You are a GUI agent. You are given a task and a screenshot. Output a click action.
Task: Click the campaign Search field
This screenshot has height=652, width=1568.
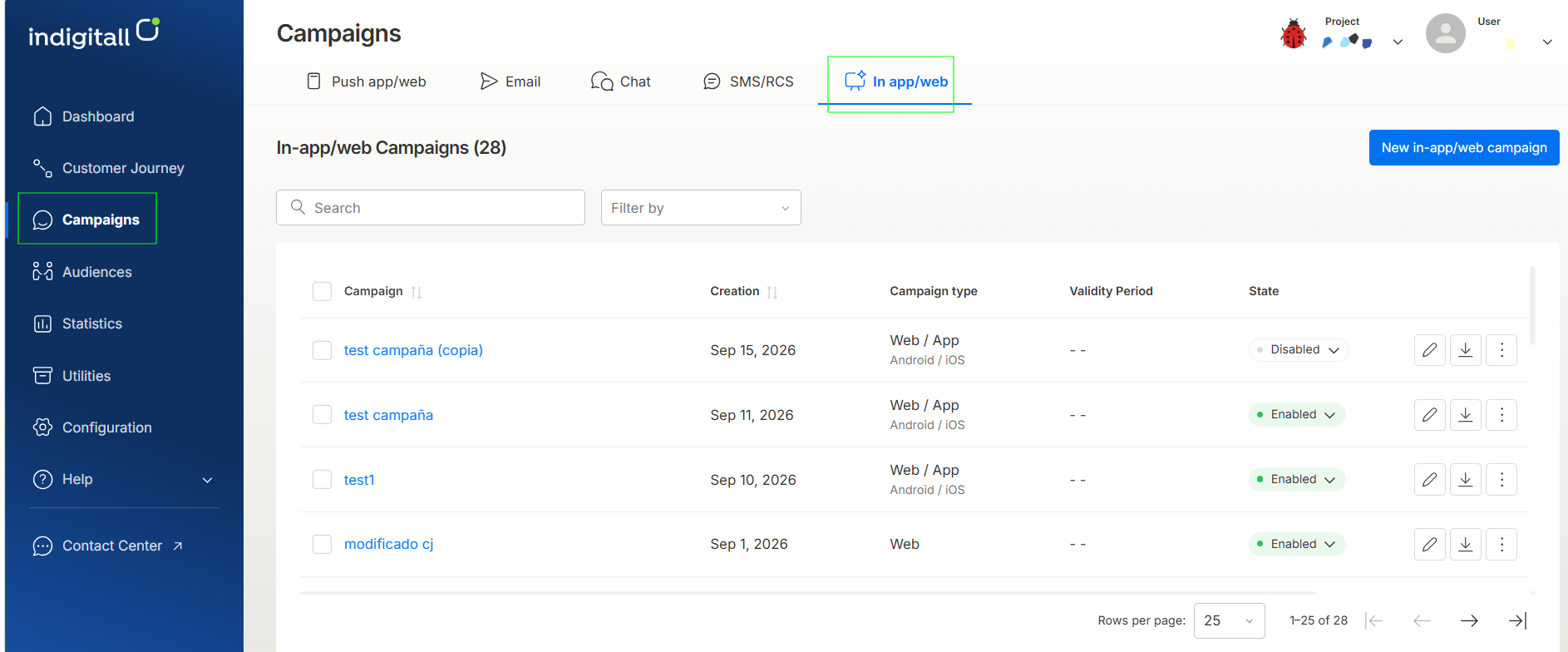pyautogui.click(x=431, y=208)
